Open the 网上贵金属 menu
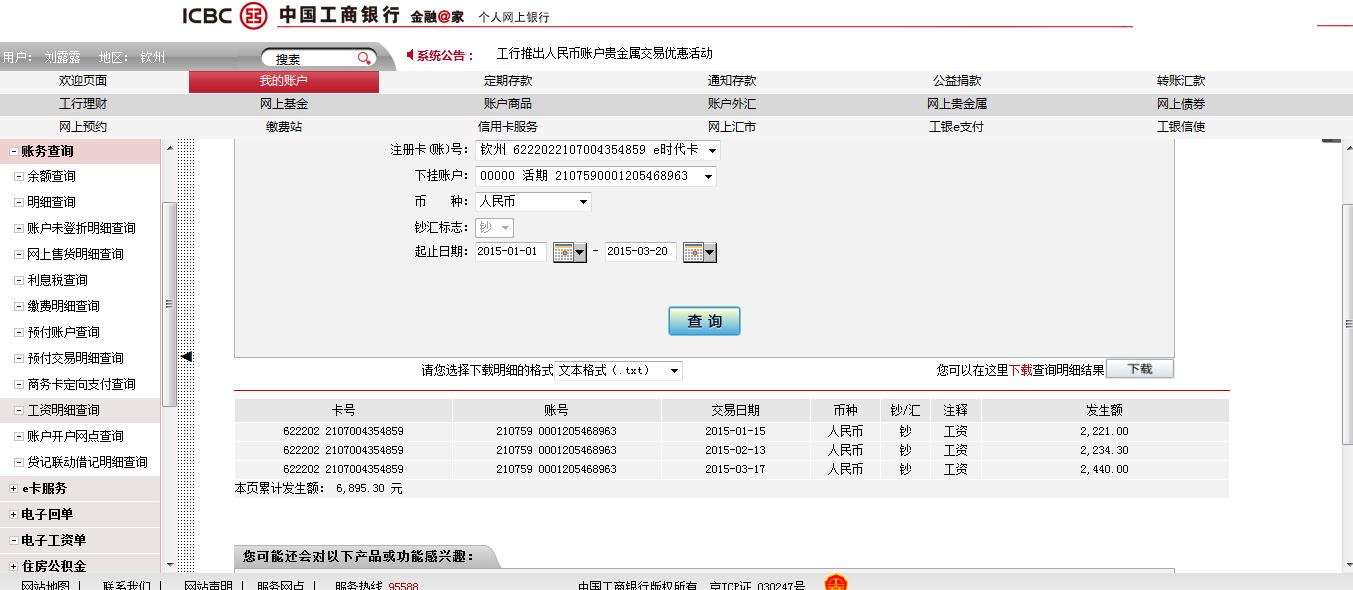This screenshot has height=590, width=1353. (x=957, y=104)
